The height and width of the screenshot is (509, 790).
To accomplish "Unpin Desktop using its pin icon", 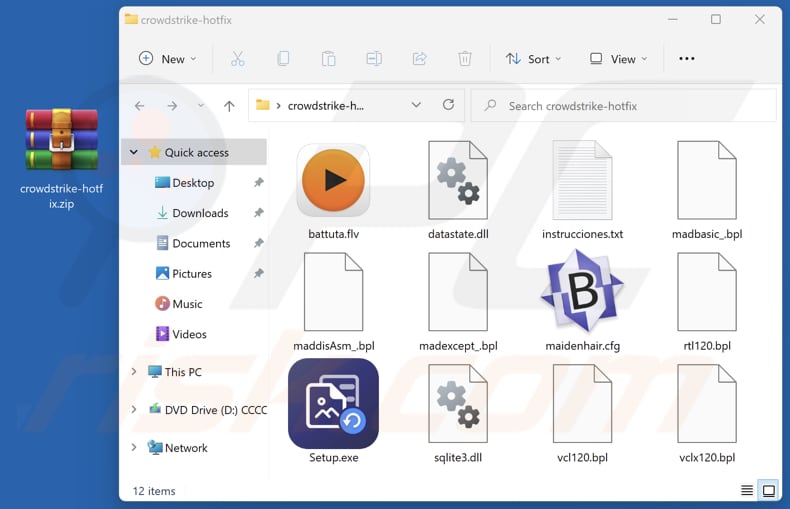I will click(258, 182).
